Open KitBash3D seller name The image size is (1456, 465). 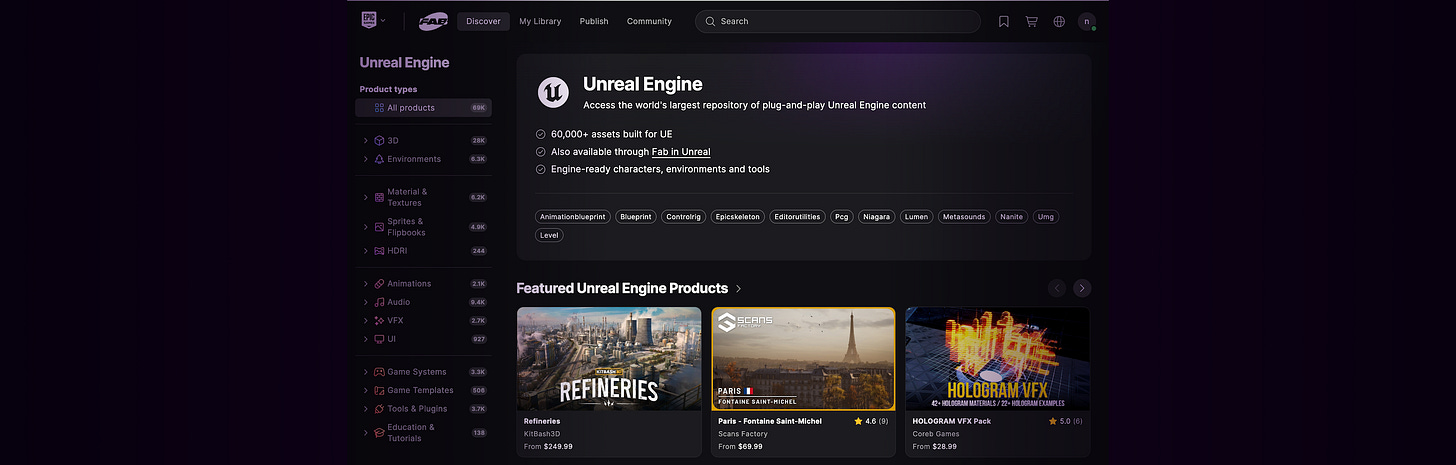[542, 434]
